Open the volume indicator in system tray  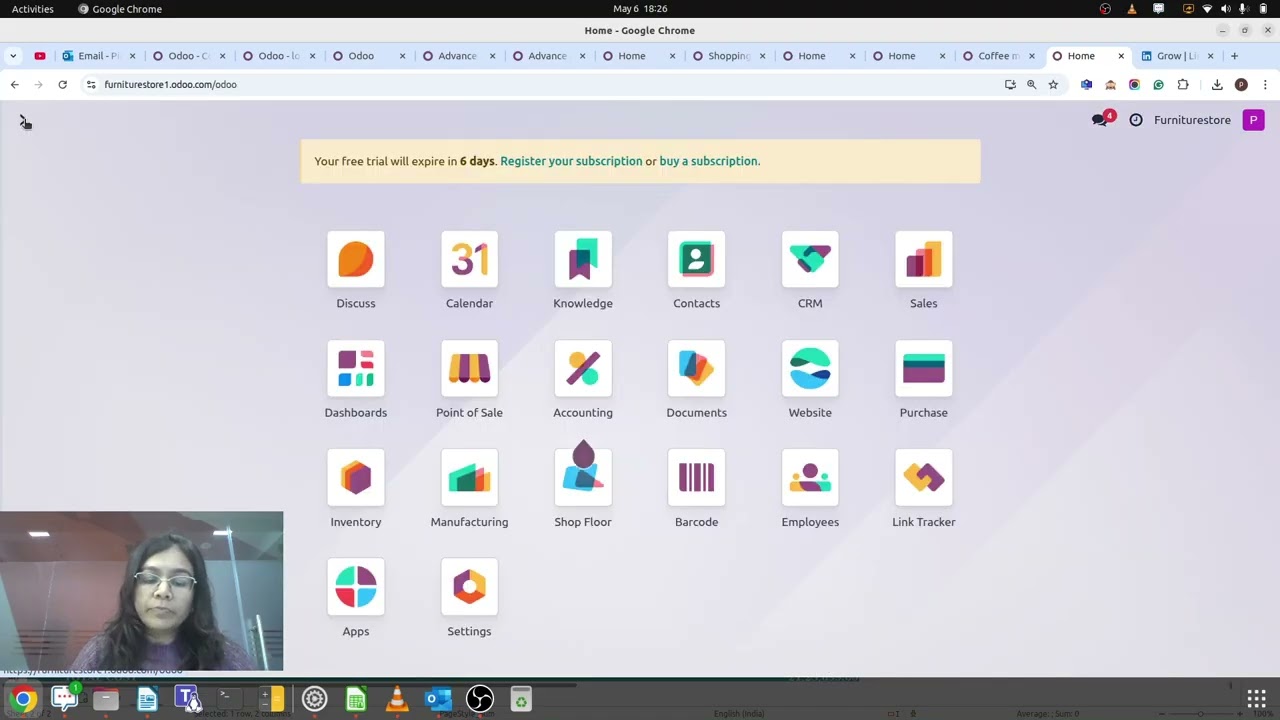tap(1225, 9)
